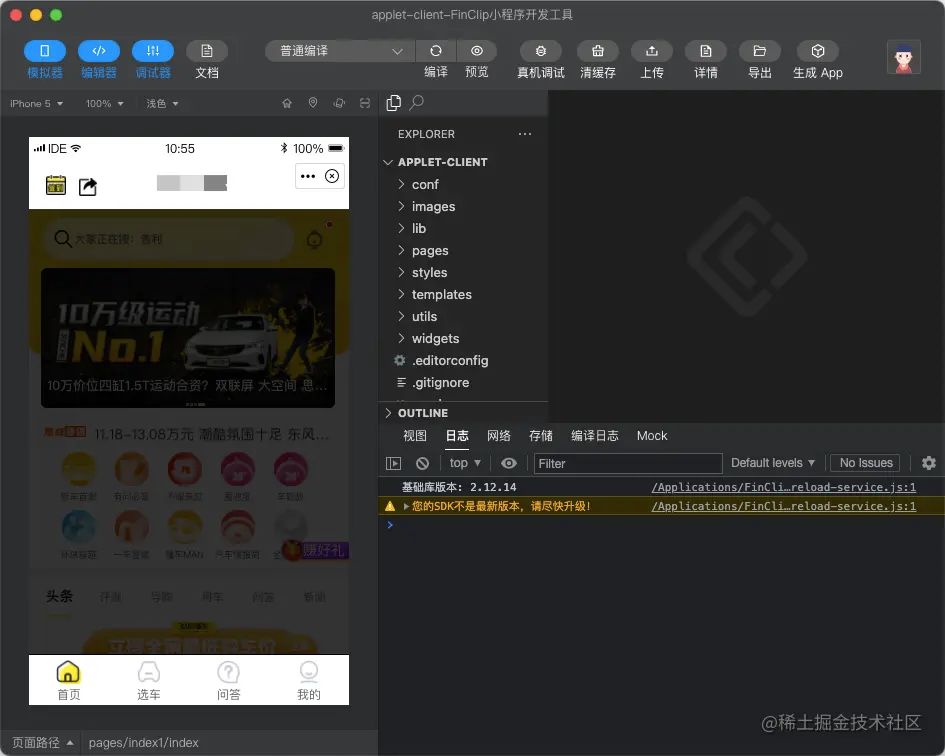Click the 上传 upload icon
Viewport: 945px width, 756px height.
tap(652, 51)
